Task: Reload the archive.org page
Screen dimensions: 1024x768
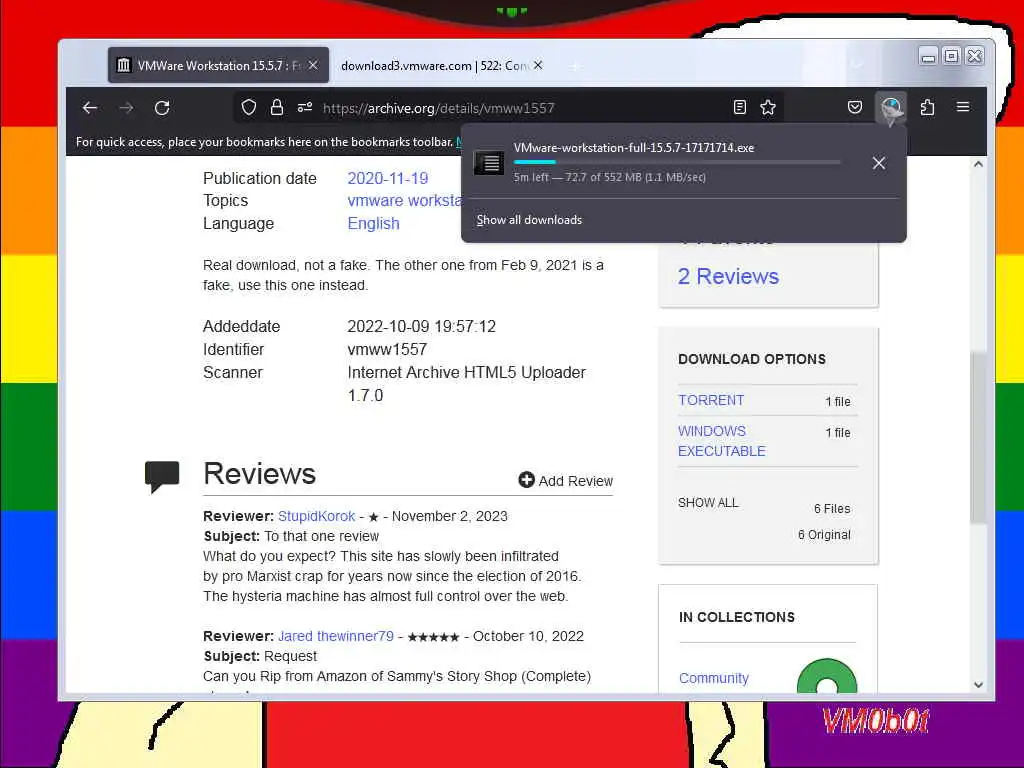Action: coord(162,108)
